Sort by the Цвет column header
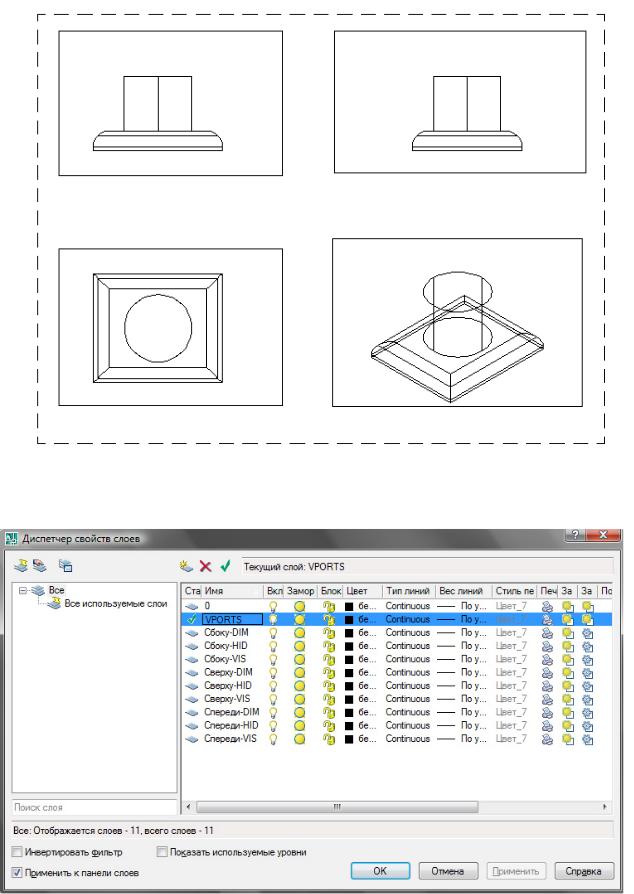The image size is (634, 894). (x=362, y=591)
